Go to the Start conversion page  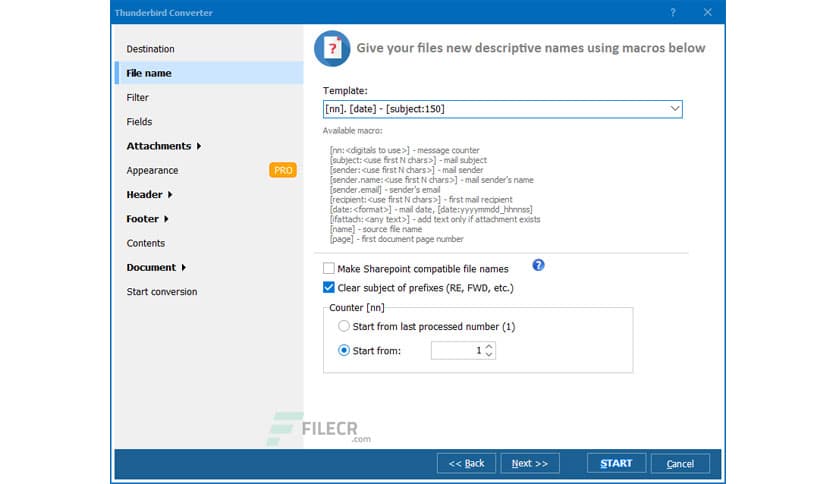click(x=162, y=292)
